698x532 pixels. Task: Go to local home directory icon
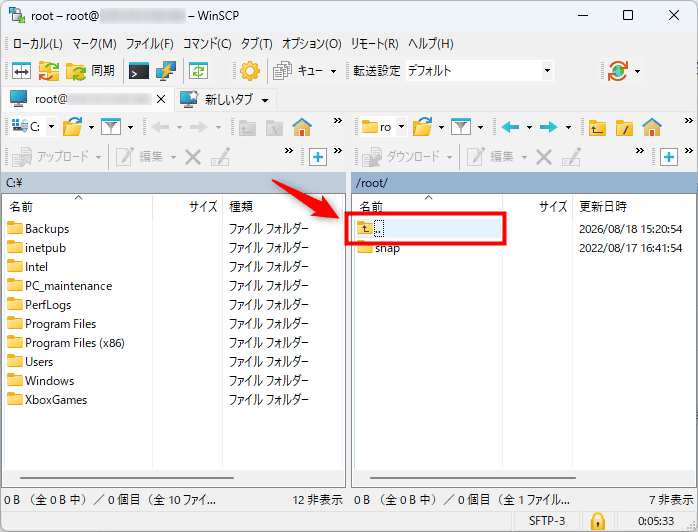point(302,127)
